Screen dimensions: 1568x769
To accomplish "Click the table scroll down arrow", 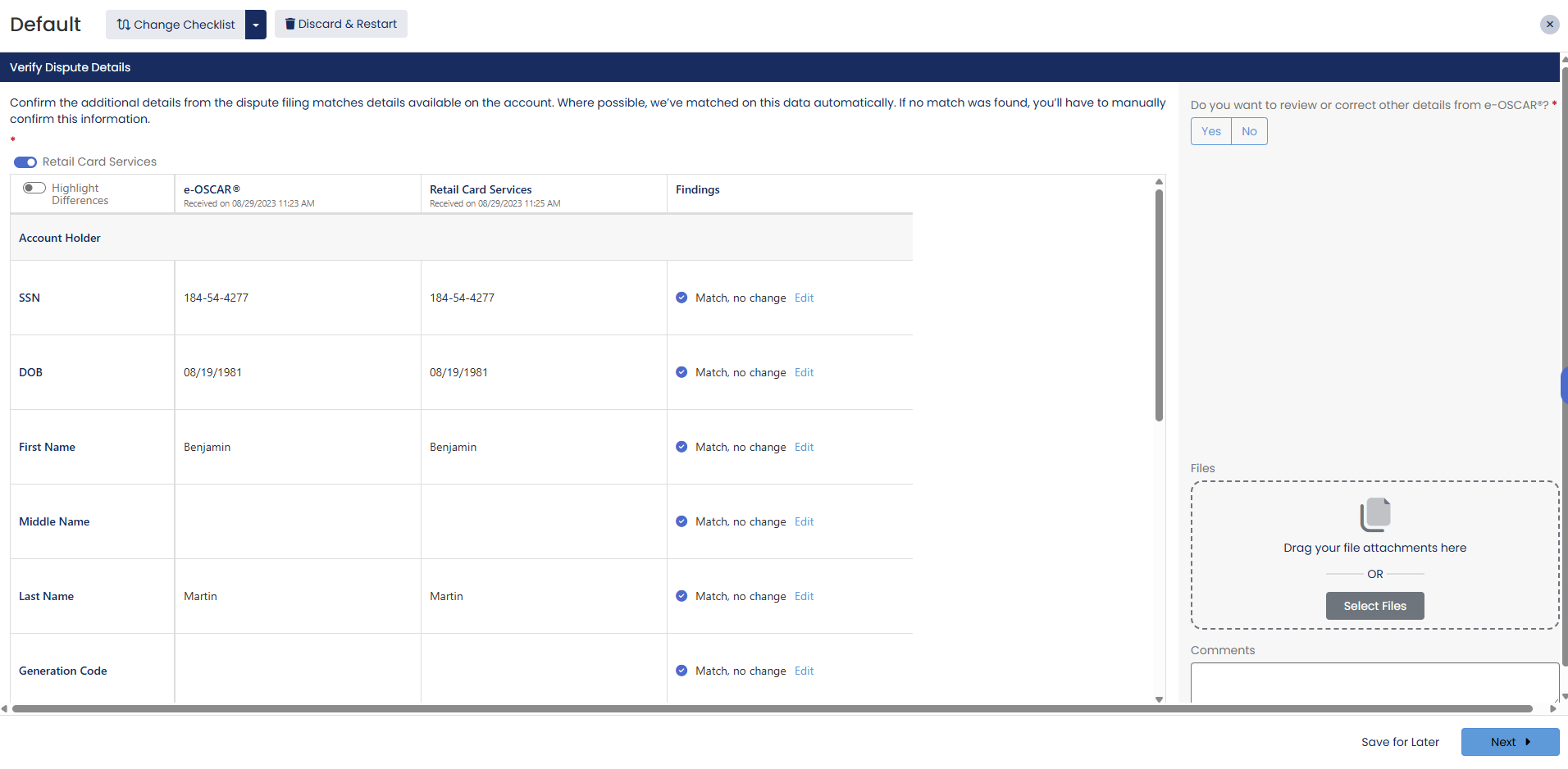I will coord(1159,699).
